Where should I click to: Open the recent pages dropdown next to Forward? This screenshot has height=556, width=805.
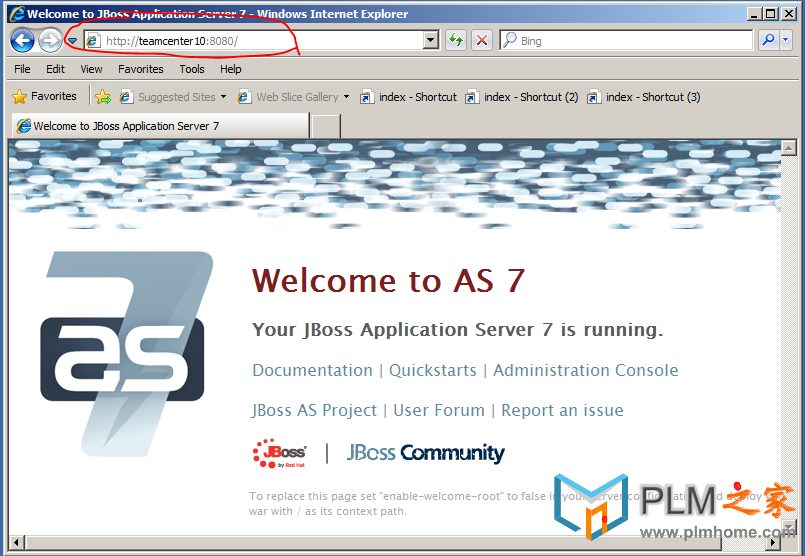click(72, 41)
